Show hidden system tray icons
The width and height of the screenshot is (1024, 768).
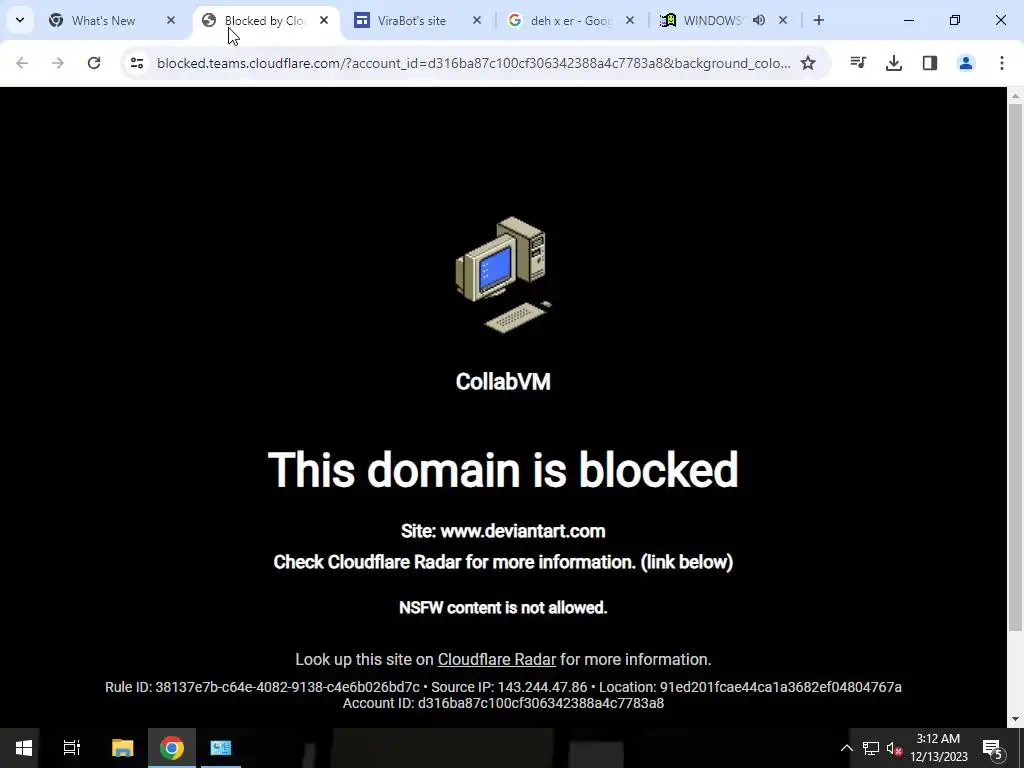pyautogui.click(x=846, y=748)
